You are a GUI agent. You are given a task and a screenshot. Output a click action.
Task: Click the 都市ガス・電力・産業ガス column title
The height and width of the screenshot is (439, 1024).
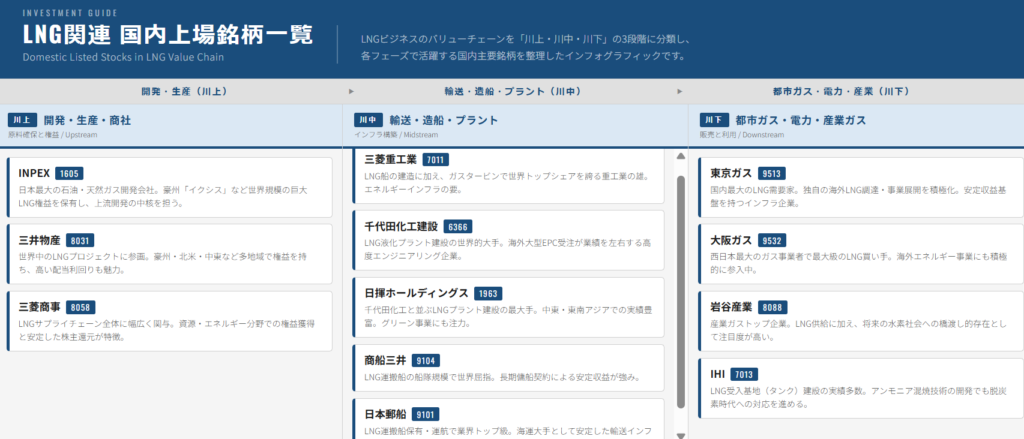tap(801, 120)
